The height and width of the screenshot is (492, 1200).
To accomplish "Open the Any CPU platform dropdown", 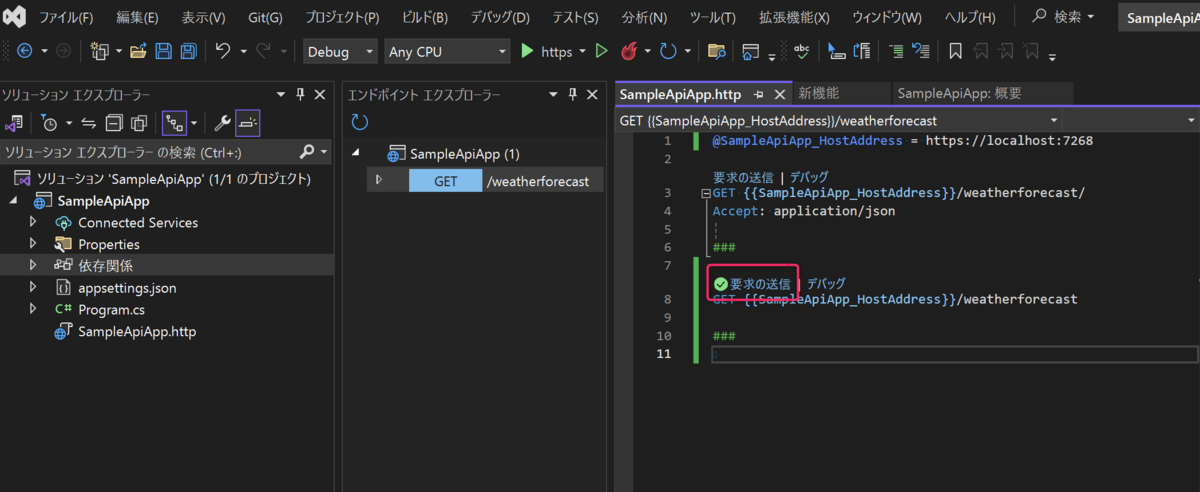I will tap(447, 52).
